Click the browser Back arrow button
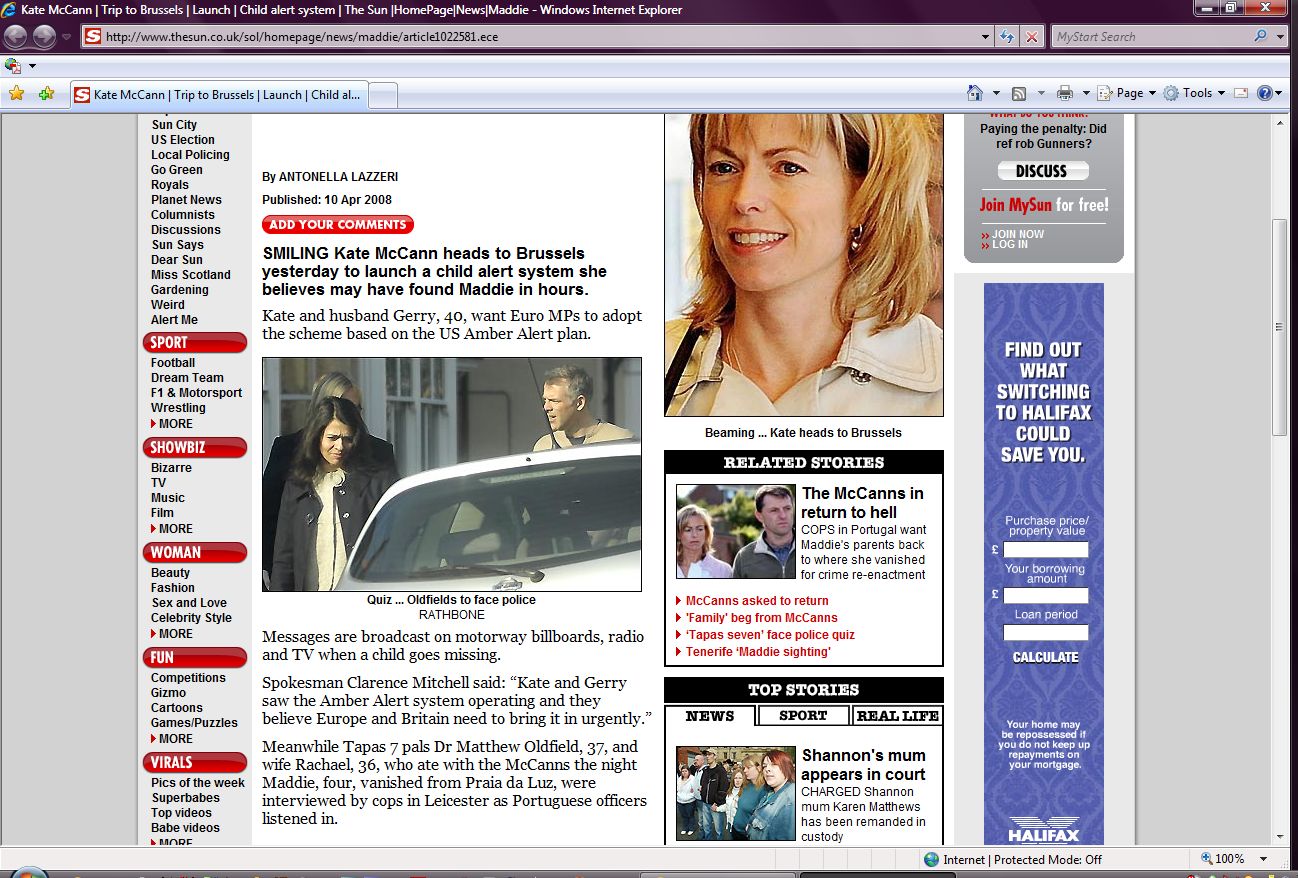The image size is (1298, 878). point(16,37)
